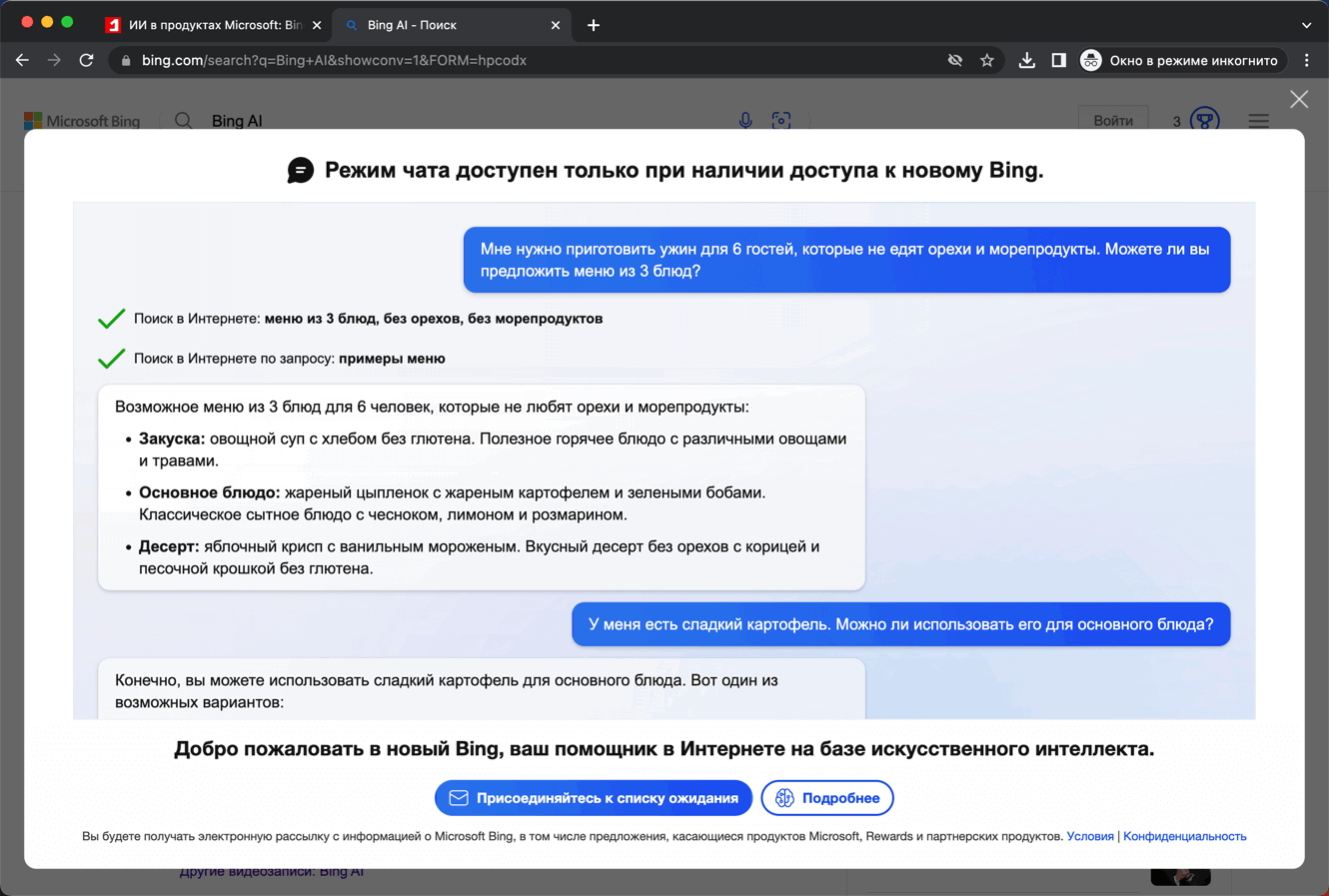Click 'Присоединяйтесь к списку ожидания' button
This screenshot has height=896, width=1329.
pyautogui.click(x=594, y=798)
